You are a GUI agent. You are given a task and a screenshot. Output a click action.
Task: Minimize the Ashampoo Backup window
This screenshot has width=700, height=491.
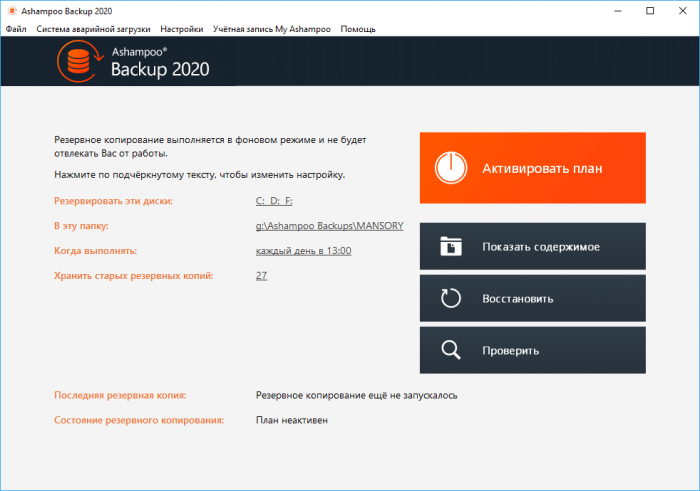tap(618, 11)
